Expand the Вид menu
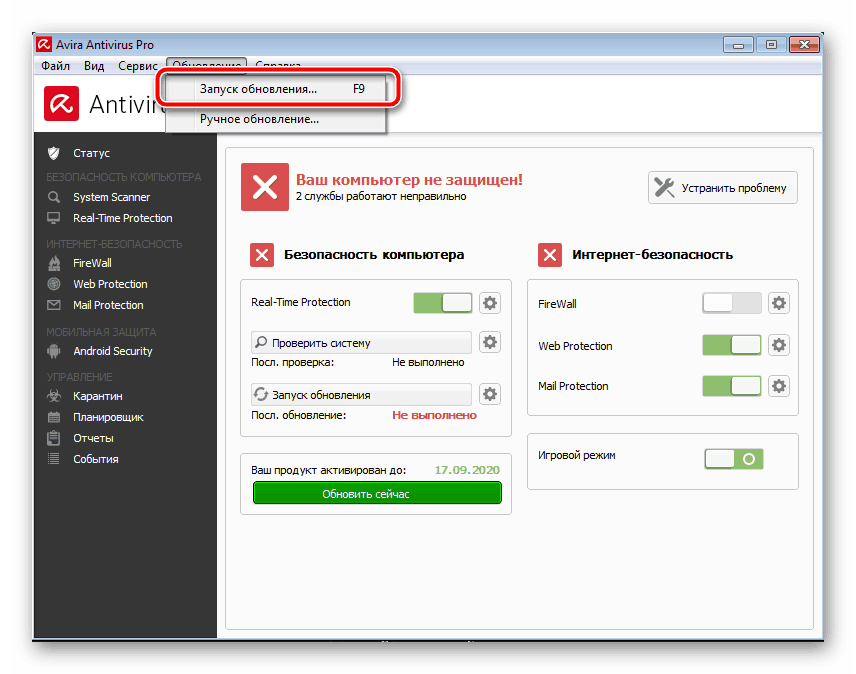The width and height of the screenshot is (856, 674). (94, 65)
